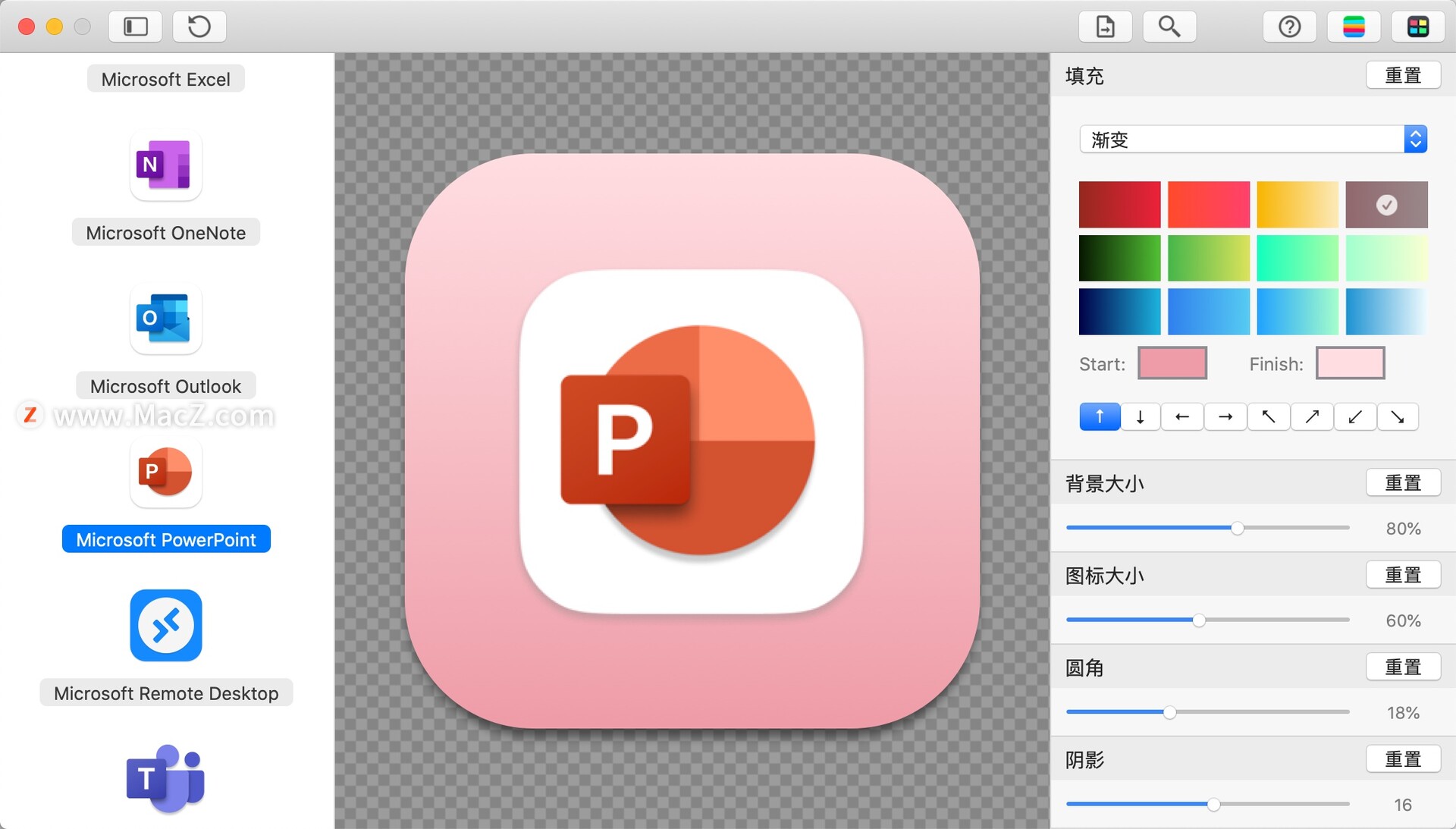Choose the green-to-yellow gradient swatch

pyautogui.click(x=1209, y=258)
